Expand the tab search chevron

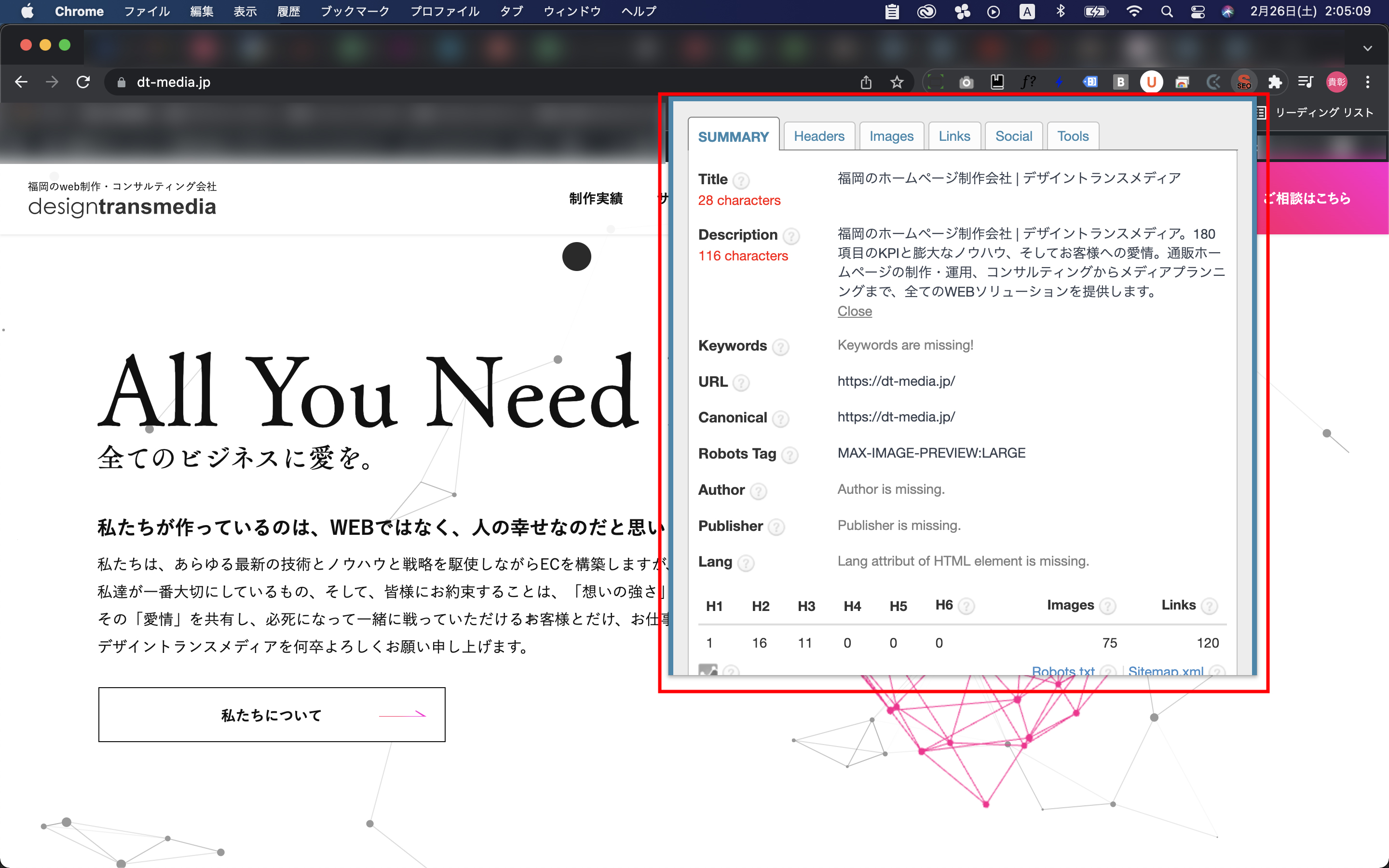(x=1367, y=48)
